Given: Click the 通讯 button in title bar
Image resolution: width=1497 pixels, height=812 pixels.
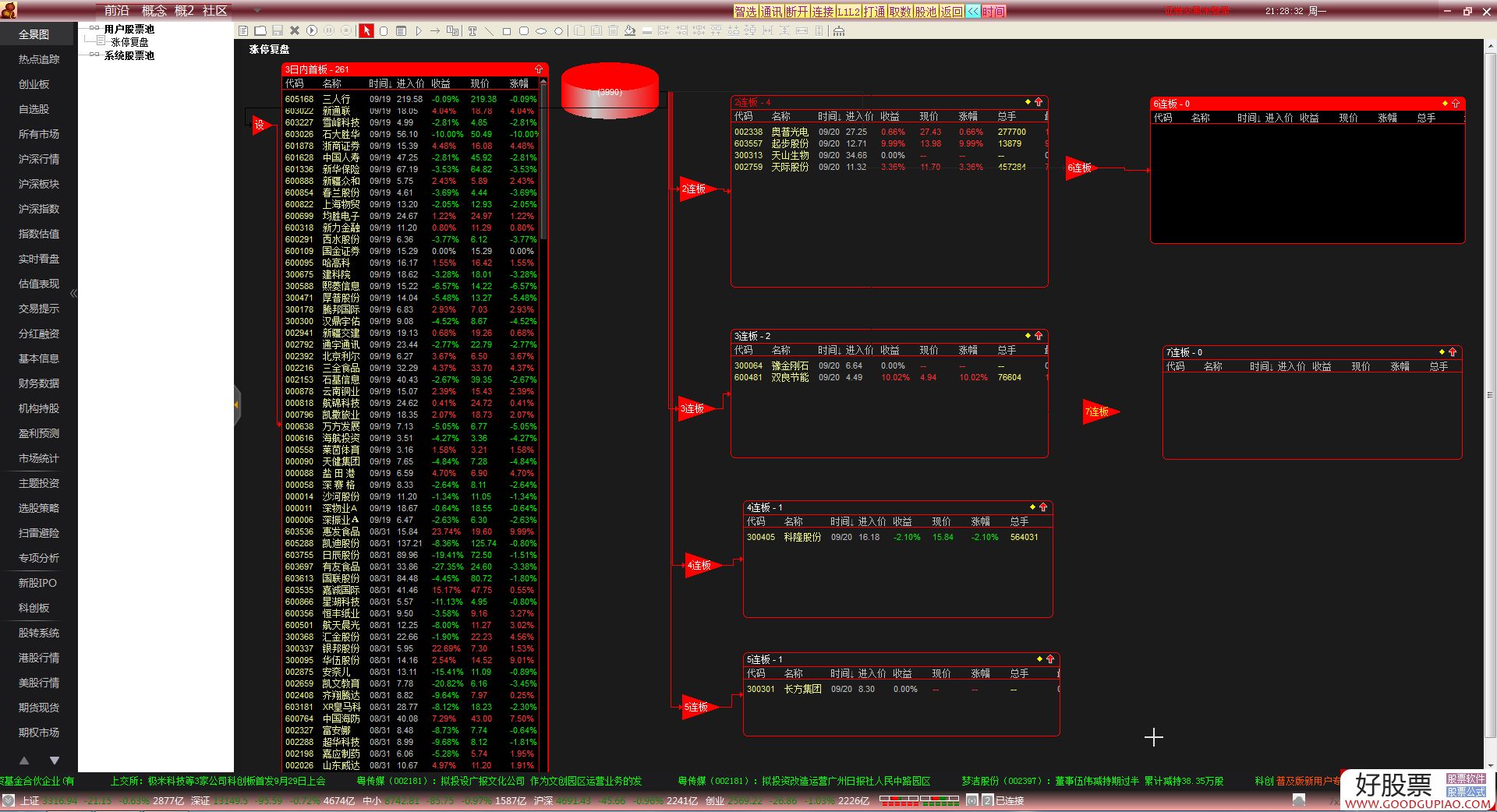Looking at the screenshot, I should [771, 11].
